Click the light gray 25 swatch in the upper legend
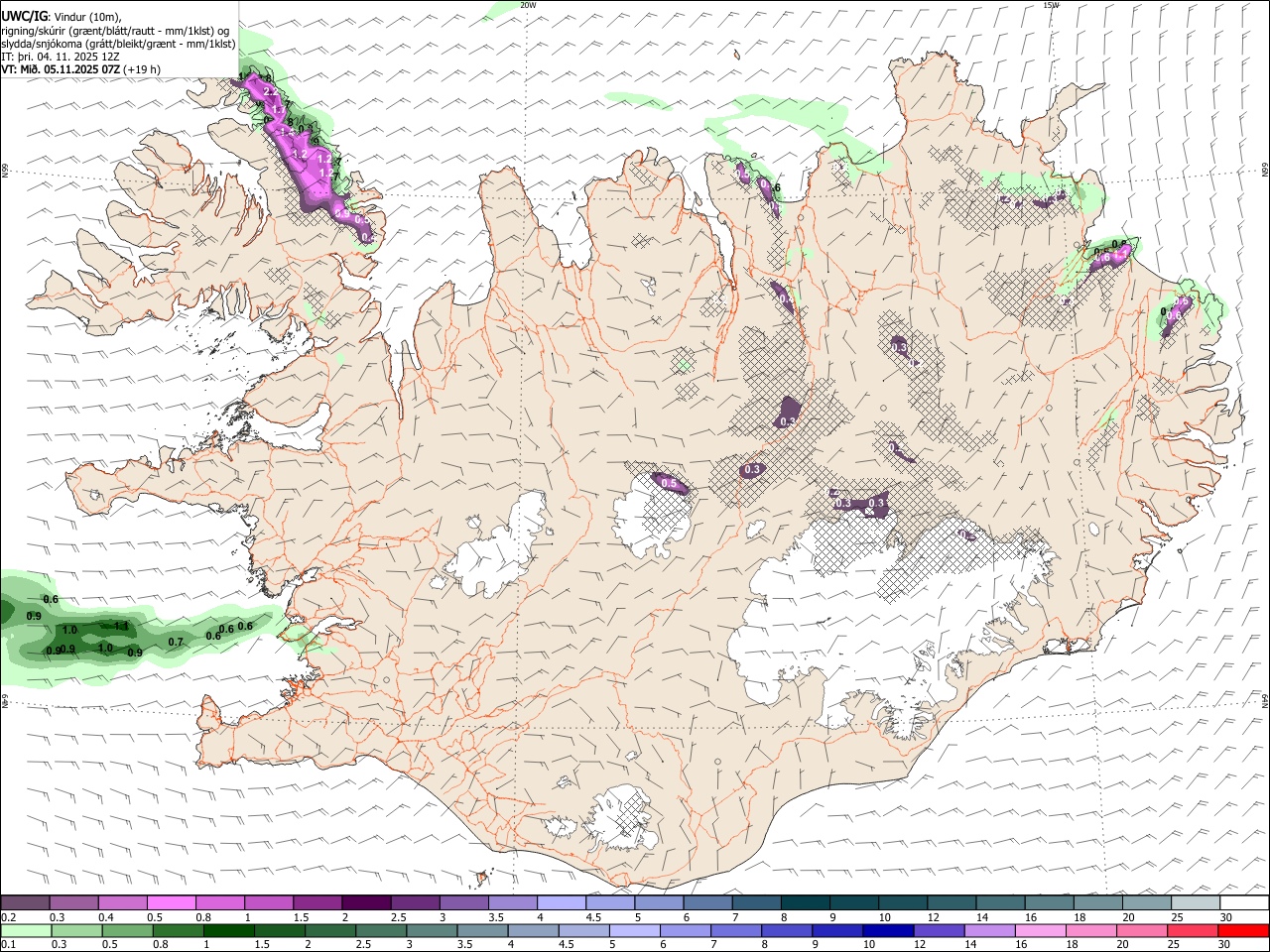This screenshot has width=1270, height=952. (1196, 903)
